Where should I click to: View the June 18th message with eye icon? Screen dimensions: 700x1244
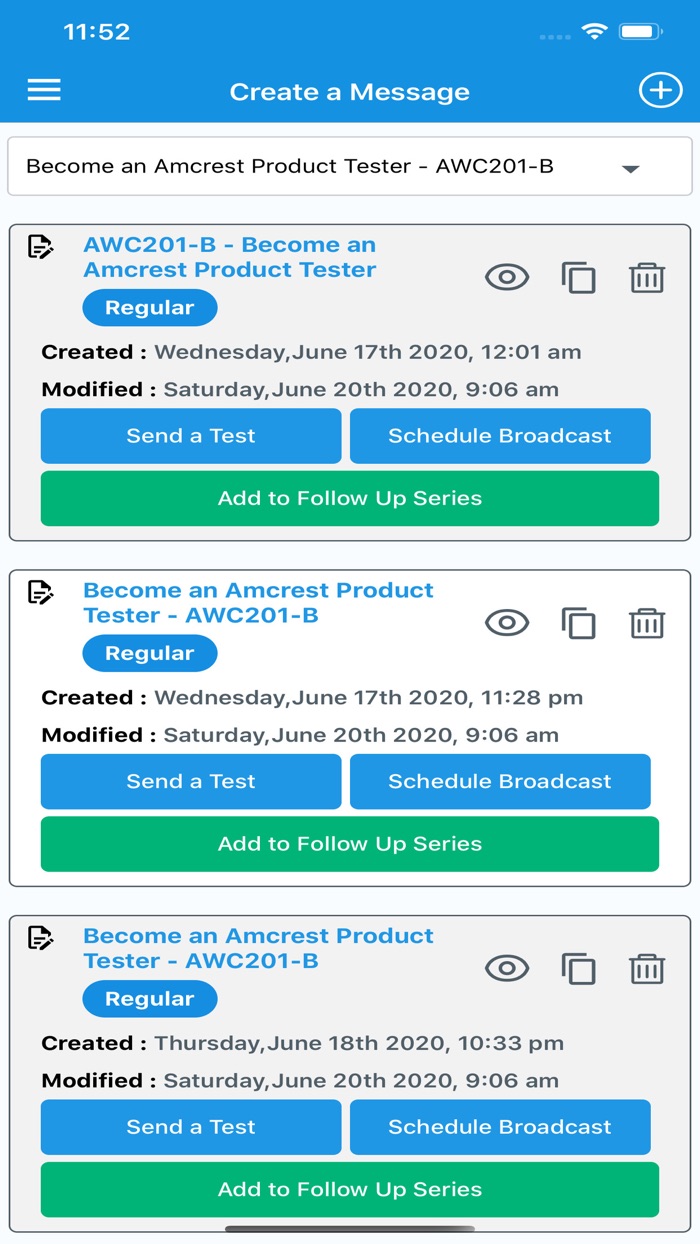click(x=507, y=969)
